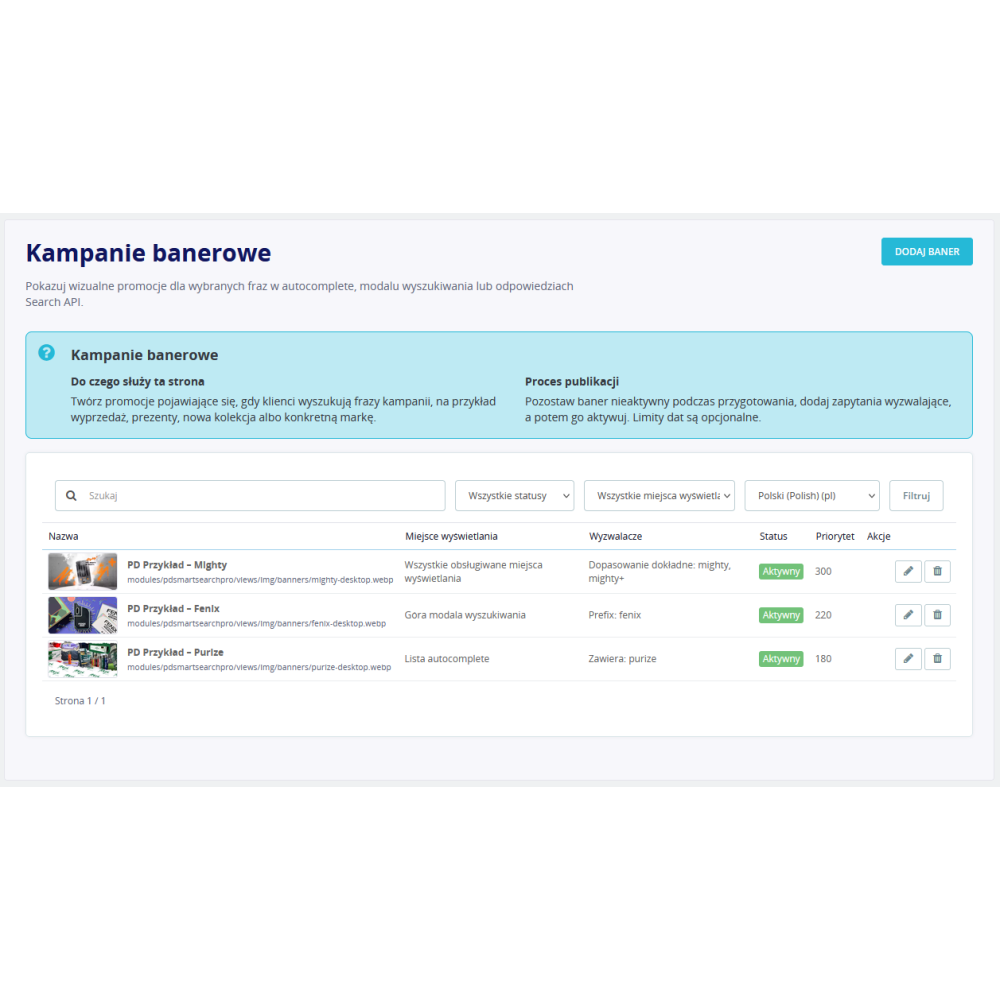Open the Wszystkie statusy dropdown
This screenshot has width=1000, height=1000.
(x=515, y=496)
